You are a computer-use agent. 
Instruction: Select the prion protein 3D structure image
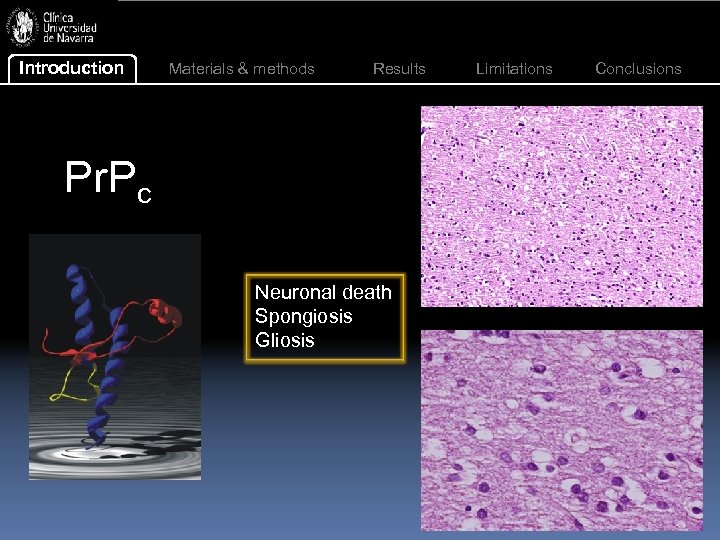(115, 357)
